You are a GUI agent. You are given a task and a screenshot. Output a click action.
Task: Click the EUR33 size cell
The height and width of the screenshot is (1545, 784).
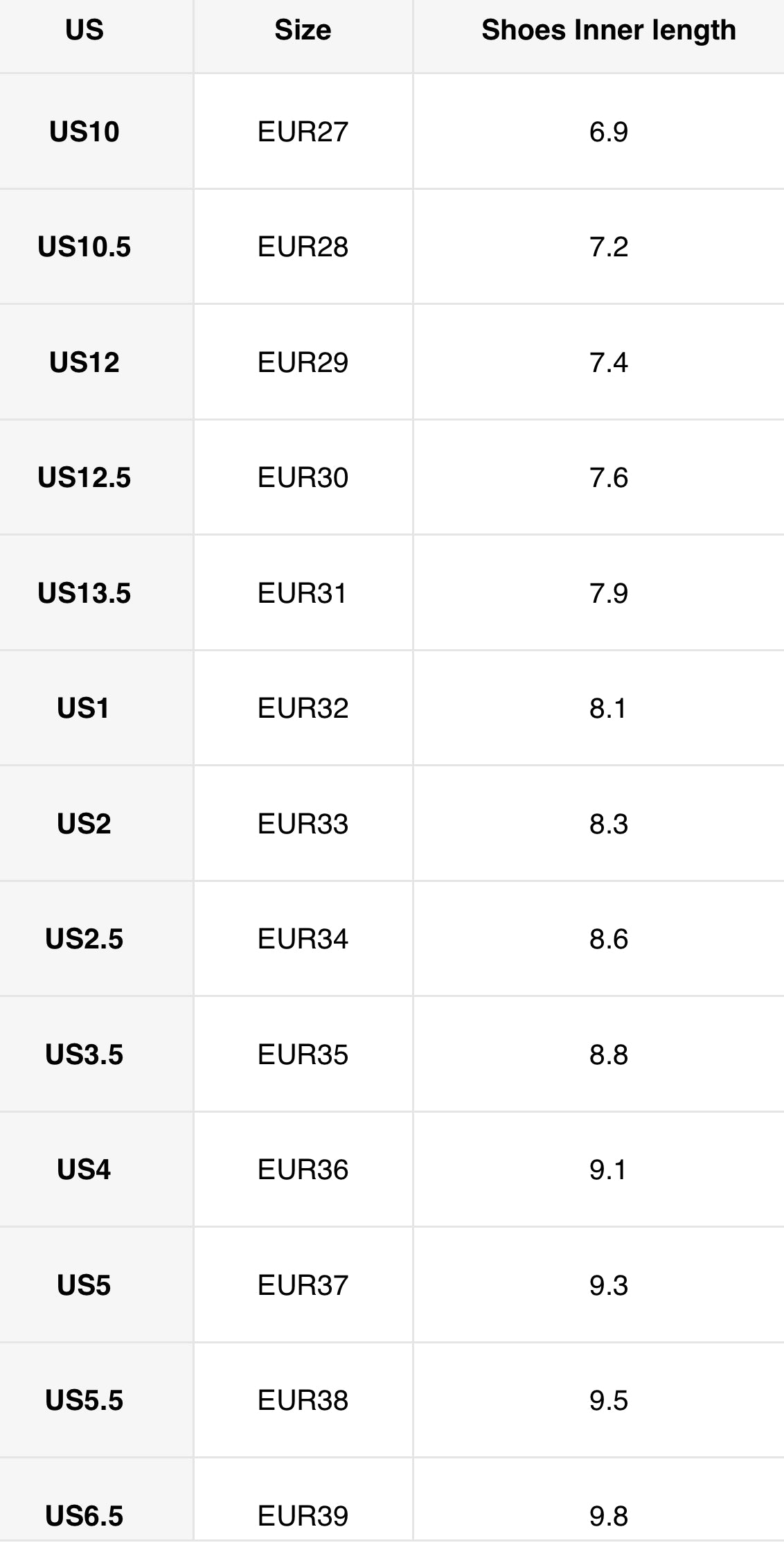coord(303,824)
